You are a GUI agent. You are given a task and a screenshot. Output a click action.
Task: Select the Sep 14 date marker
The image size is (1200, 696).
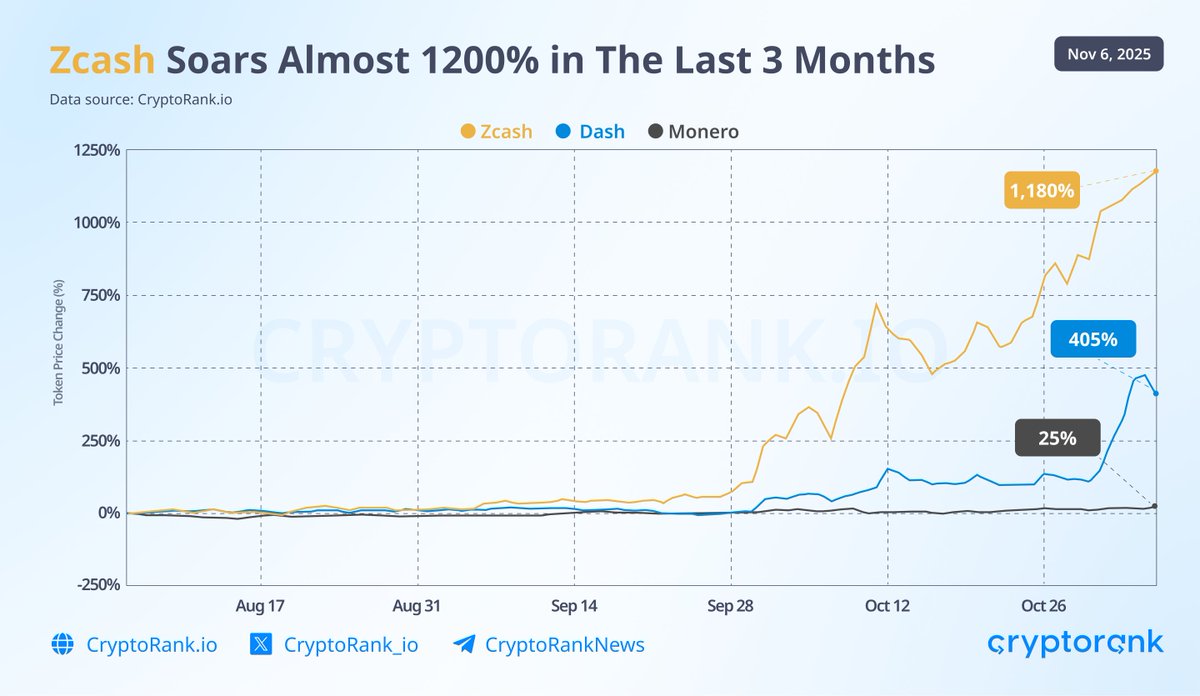coord(574,606)
